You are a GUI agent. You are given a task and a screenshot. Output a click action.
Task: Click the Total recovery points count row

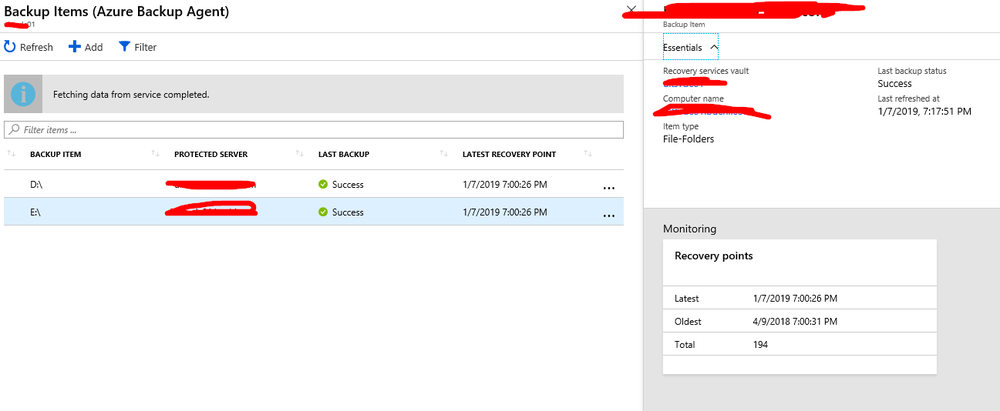799,344
